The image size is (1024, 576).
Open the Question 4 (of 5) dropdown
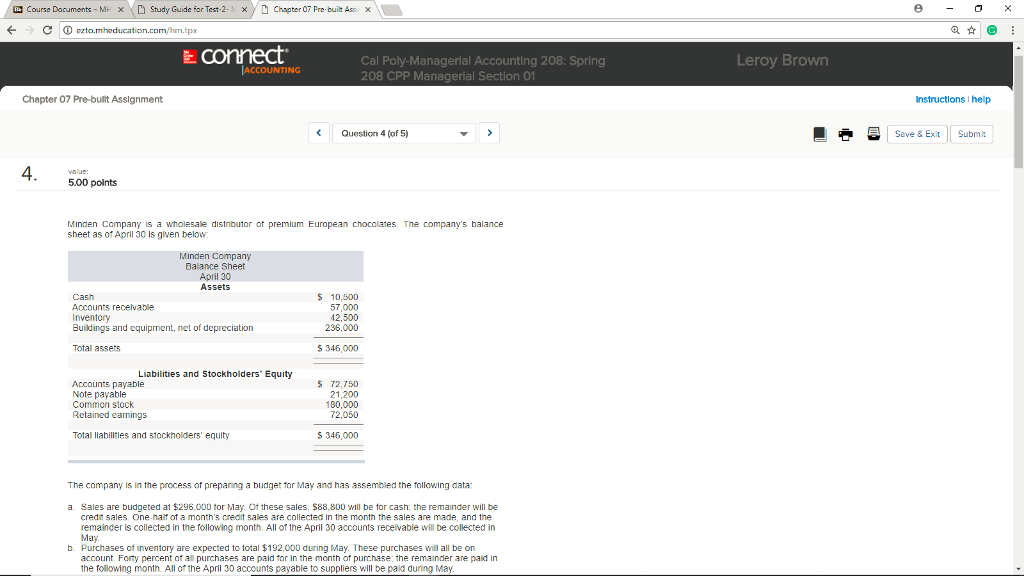[x=404, y=132]
